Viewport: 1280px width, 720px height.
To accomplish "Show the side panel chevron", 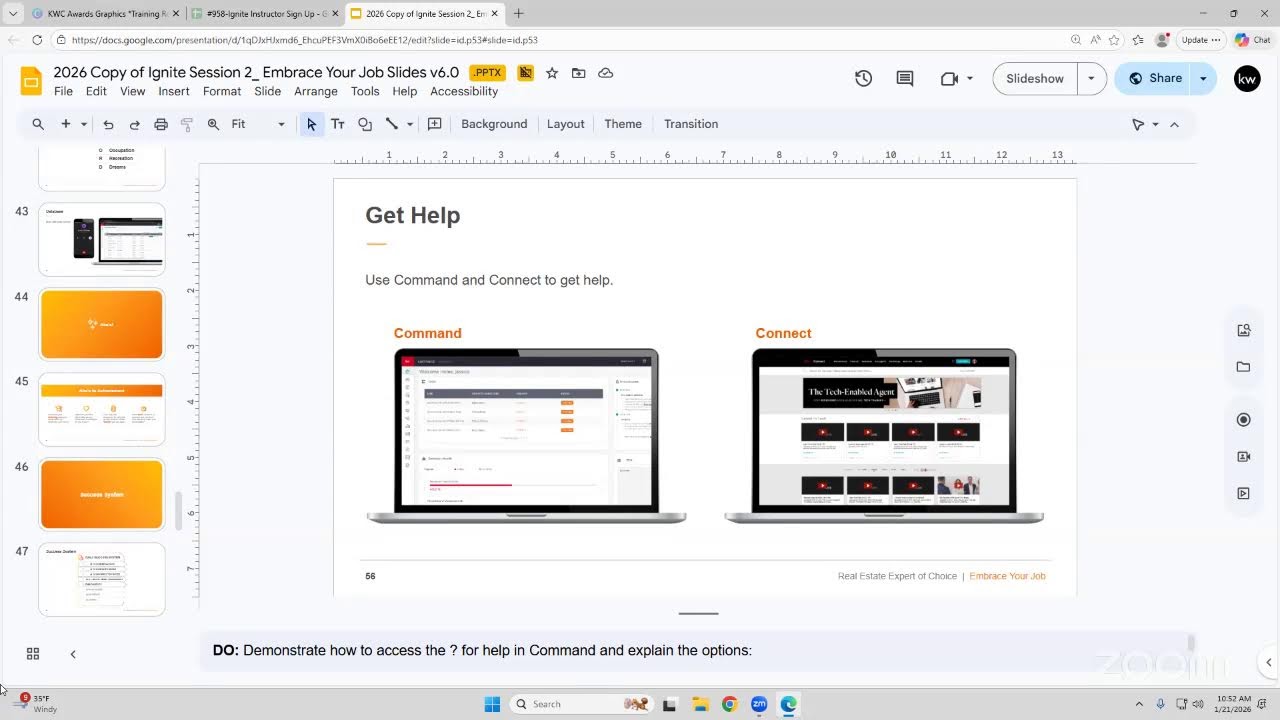I will (x=1269, y=662).
